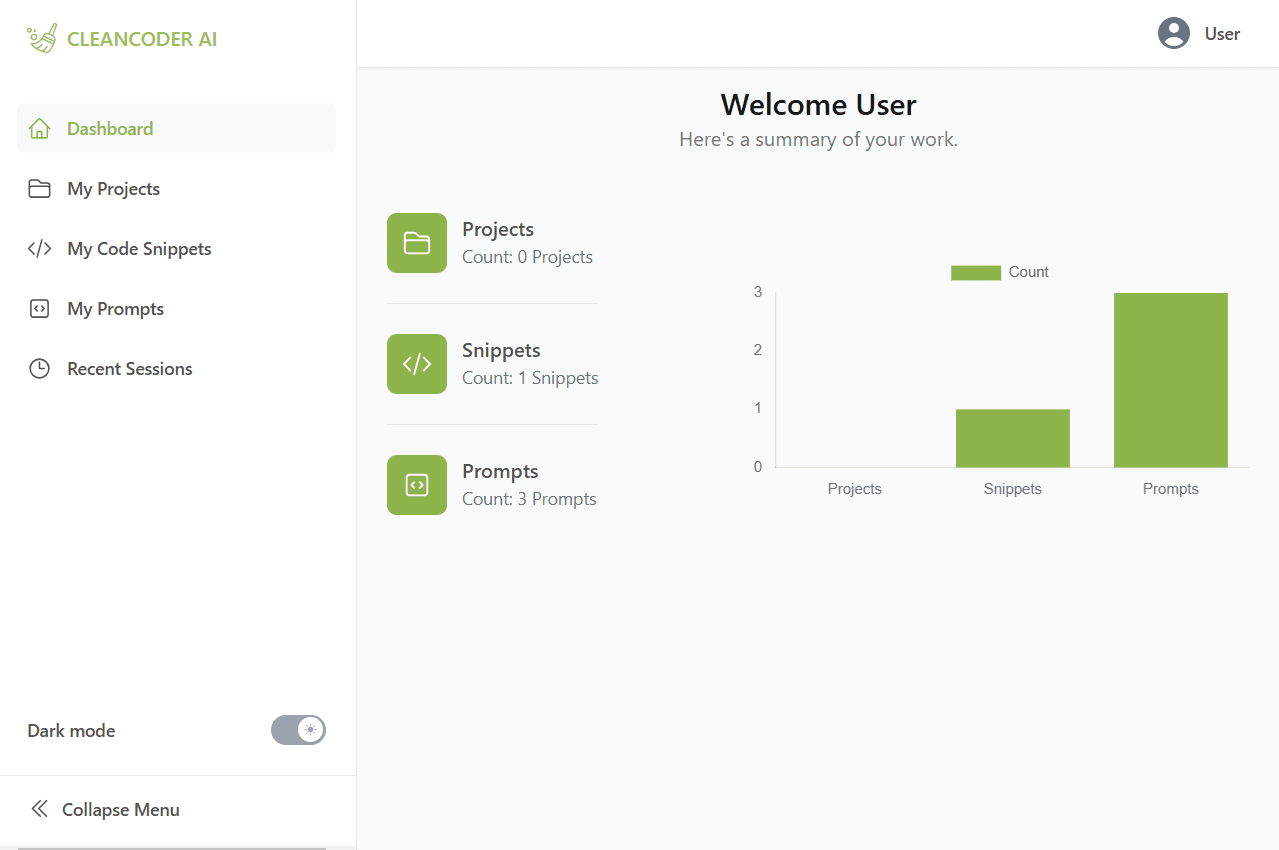This screenshot has height=850, width=1279.
Task: Click the CLEANCODER AI brand title
Action: point(141,40)
